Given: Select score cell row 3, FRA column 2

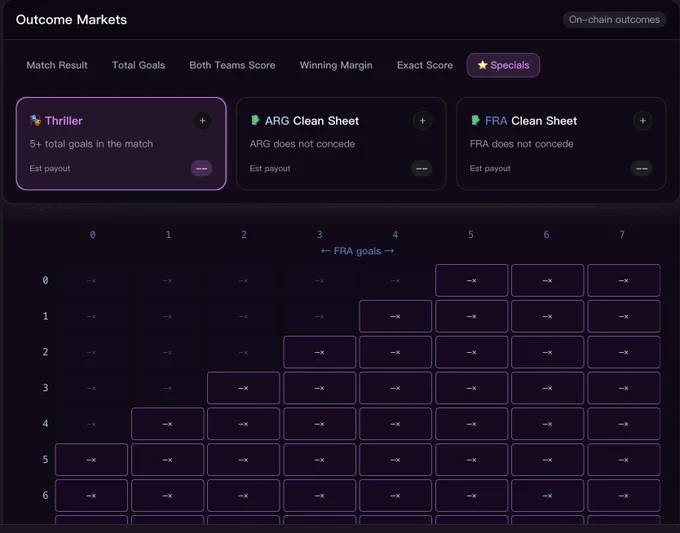Looking at the screenshot, I should pos(243,388).
